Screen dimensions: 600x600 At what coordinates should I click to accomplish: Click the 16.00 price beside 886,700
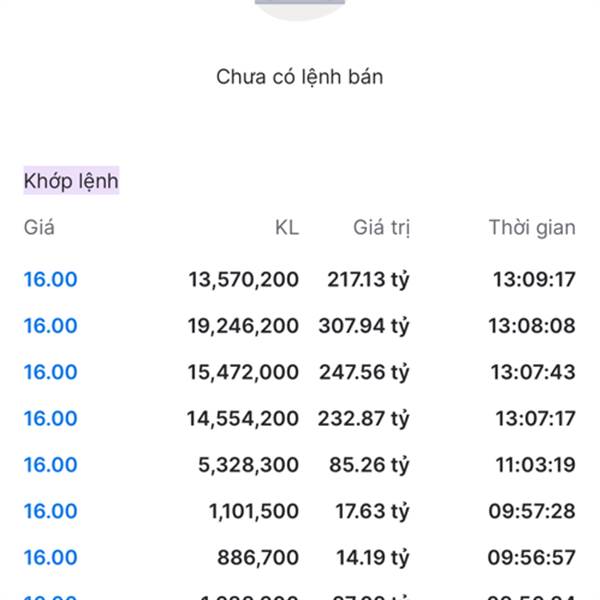[x=51, y=557]
